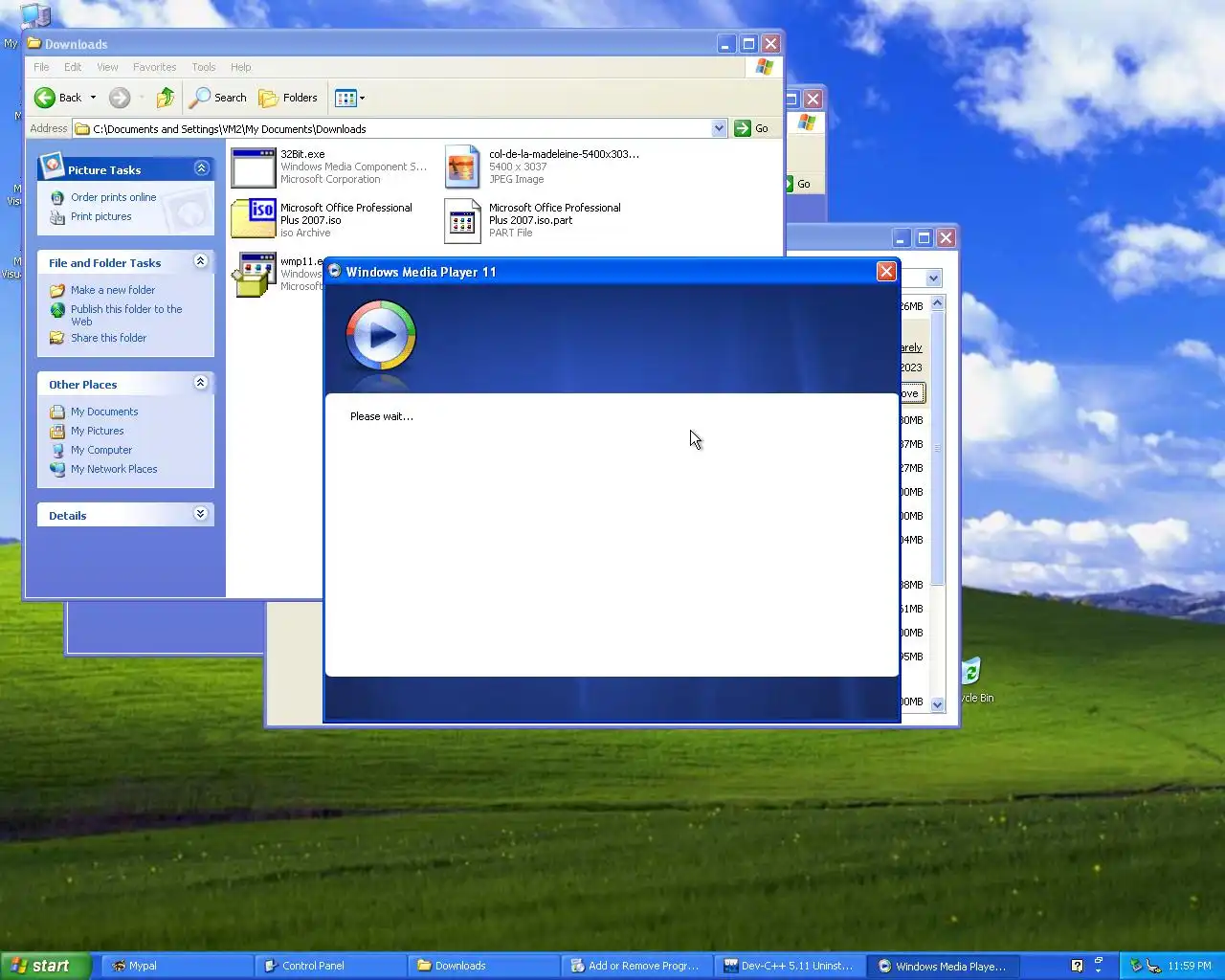This screenshot has height=980, width=1225.
Task: Click the safely remove hardware tray icon
Action: click(x=1136, y=966)
